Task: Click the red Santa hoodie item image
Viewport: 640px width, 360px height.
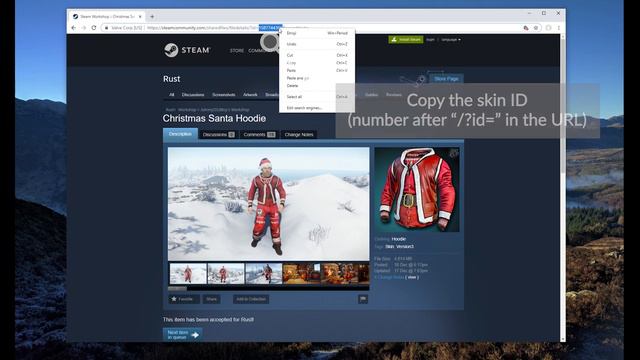Action: (417, 190)
